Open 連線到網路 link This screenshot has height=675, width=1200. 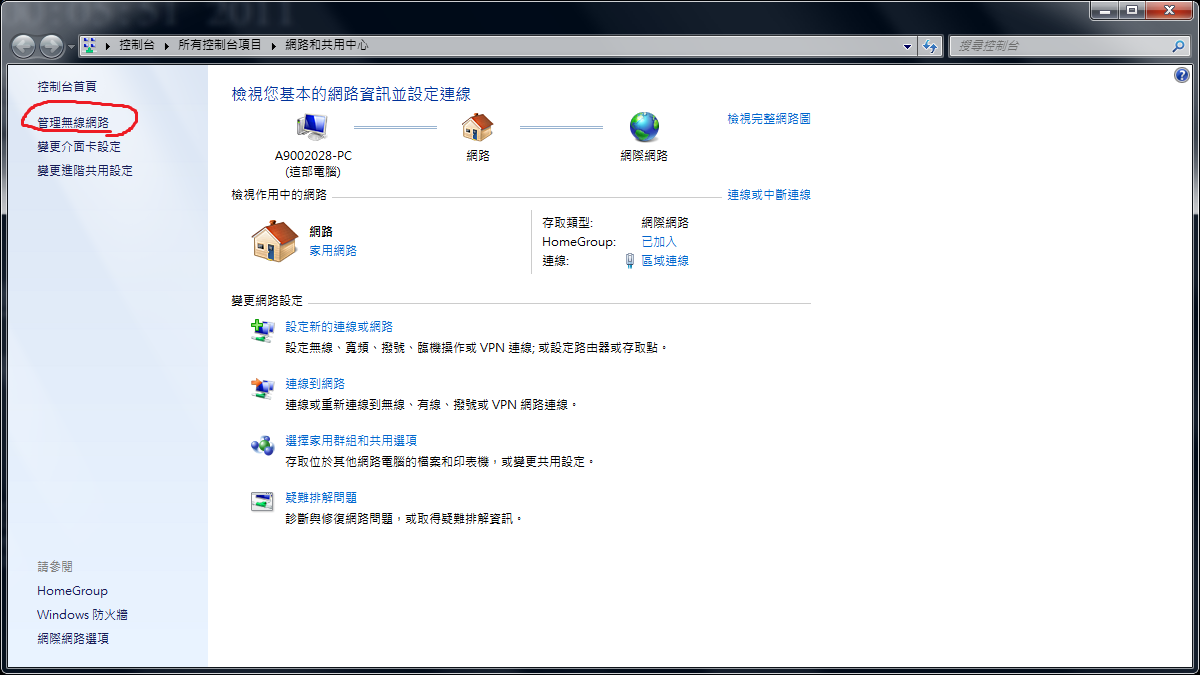(315, 384)
